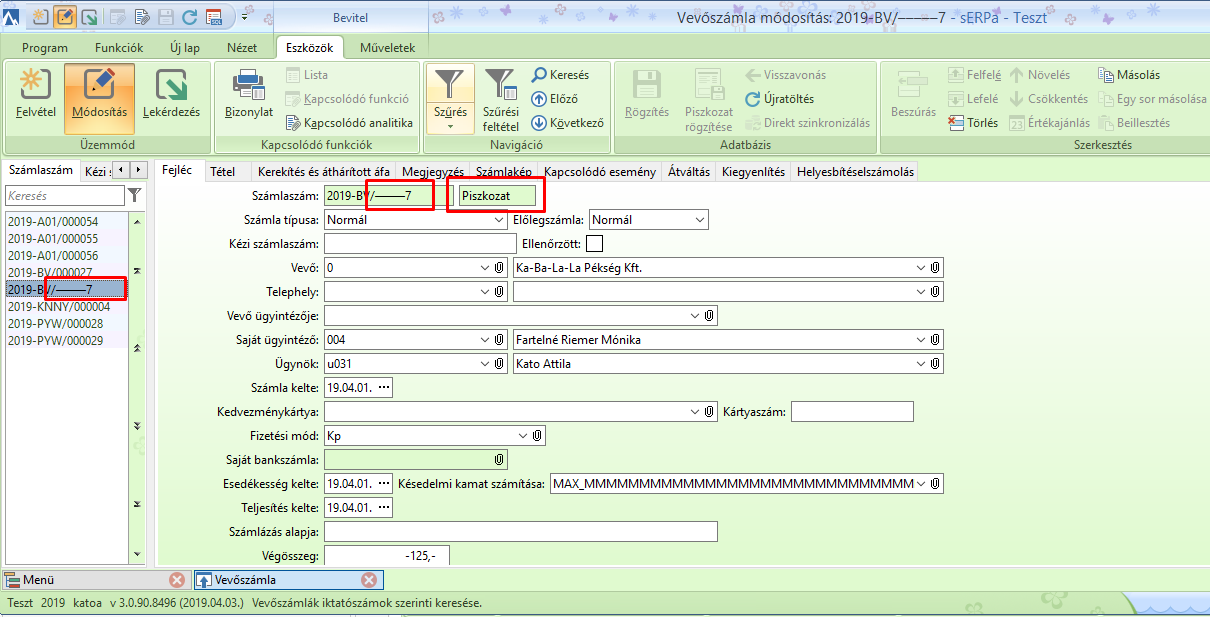Click document attachment icon in quick access toolbar

click(x=141, y=17)
